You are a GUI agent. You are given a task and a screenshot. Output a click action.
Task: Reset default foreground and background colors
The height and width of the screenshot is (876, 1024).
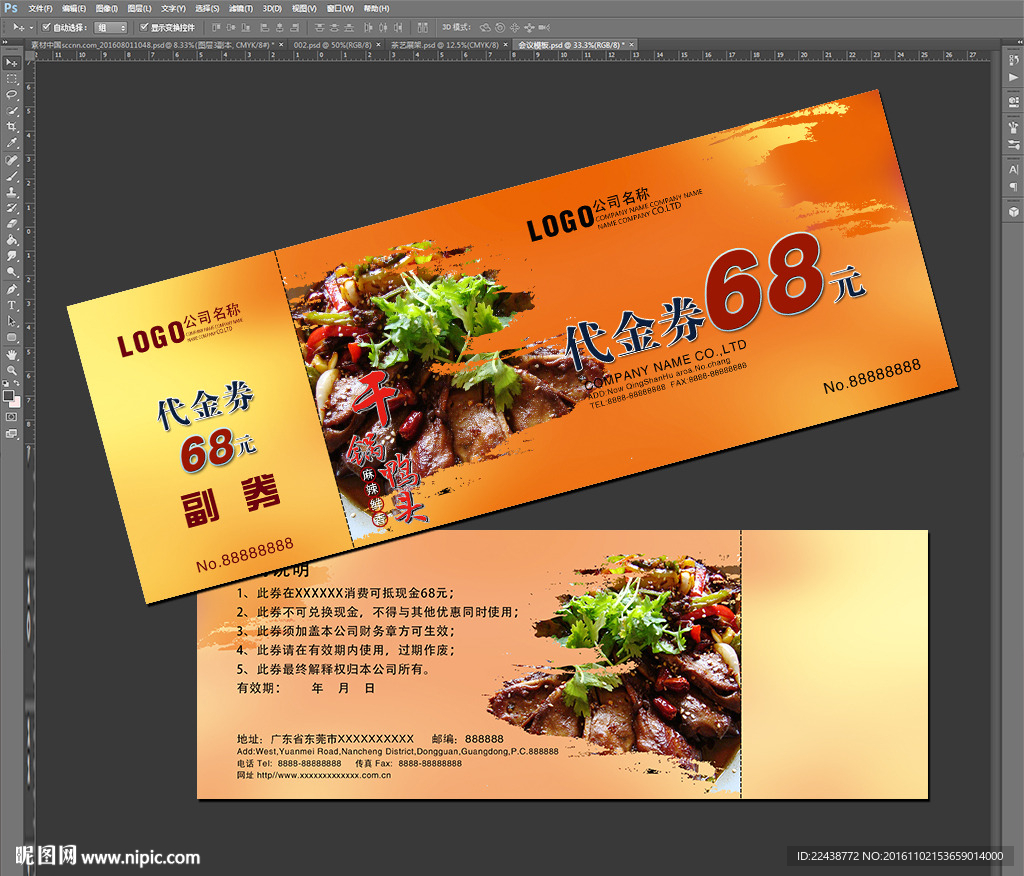click(x=6, y=382)
